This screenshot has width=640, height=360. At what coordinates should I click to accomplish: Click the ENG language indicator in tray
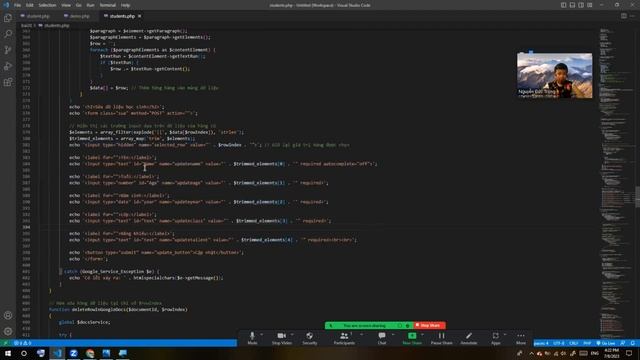click(595, 353)
